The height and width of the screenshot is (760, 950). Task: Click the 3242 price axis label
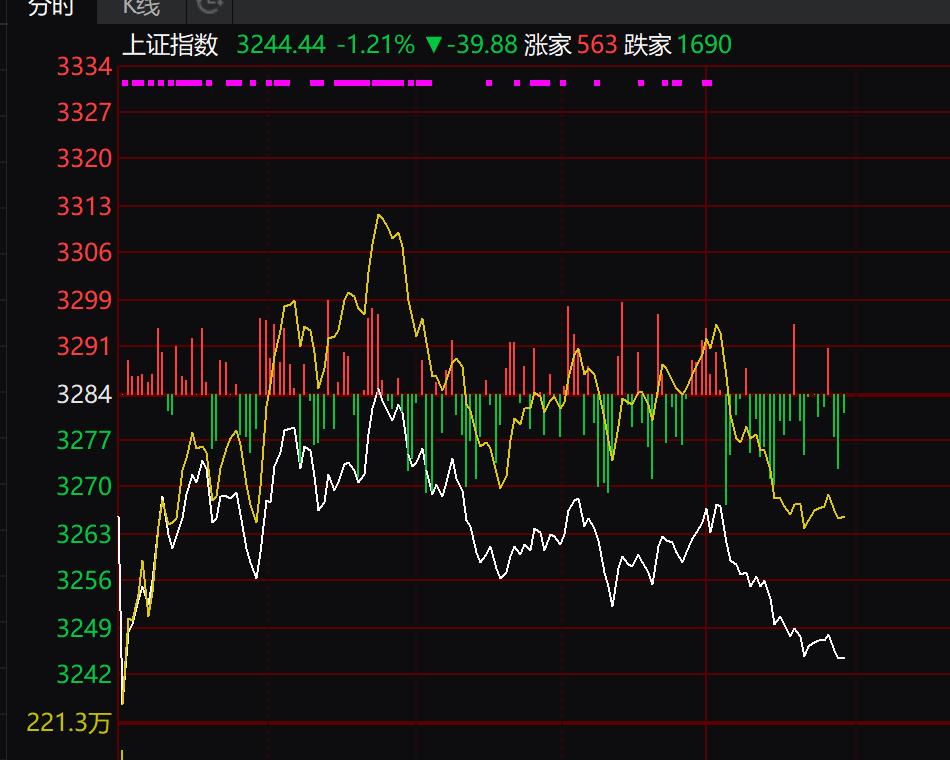tap(84, 674)
